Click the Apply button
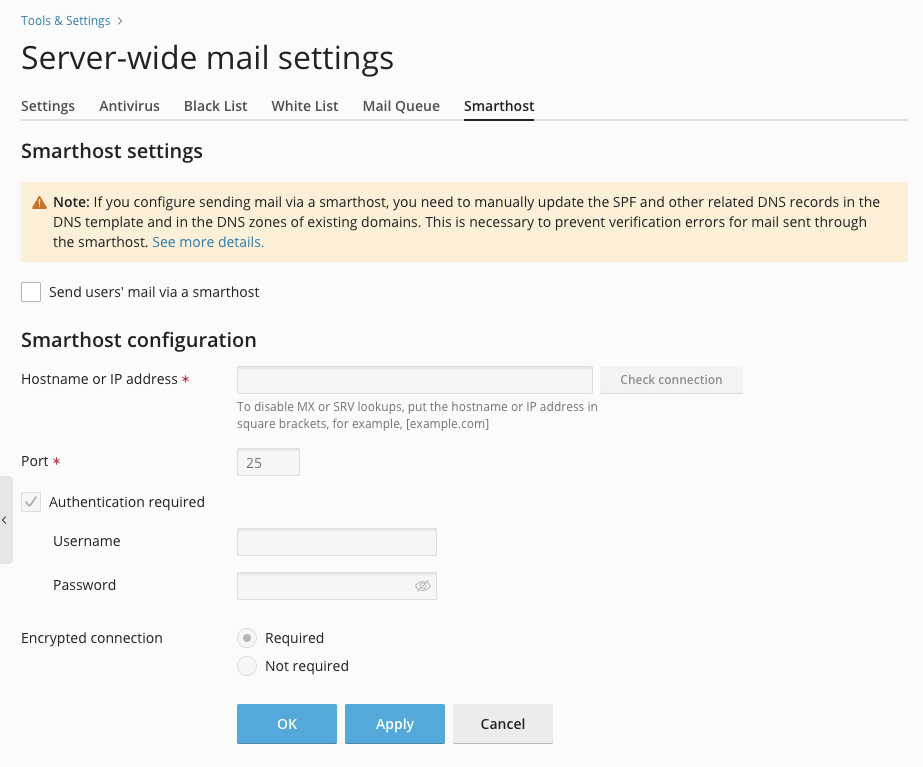 tap(394, 724)
